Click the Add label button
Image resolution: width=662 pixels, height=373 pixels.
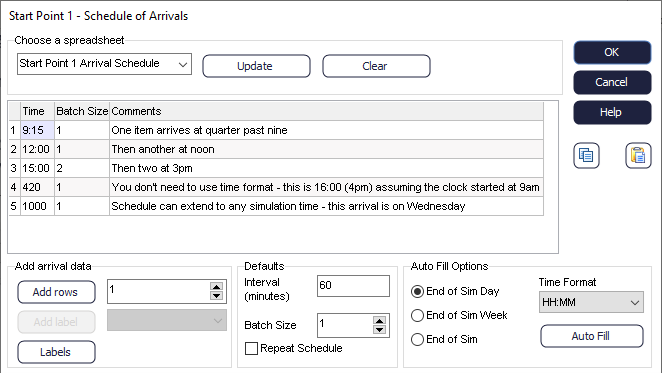coord(57,322)
